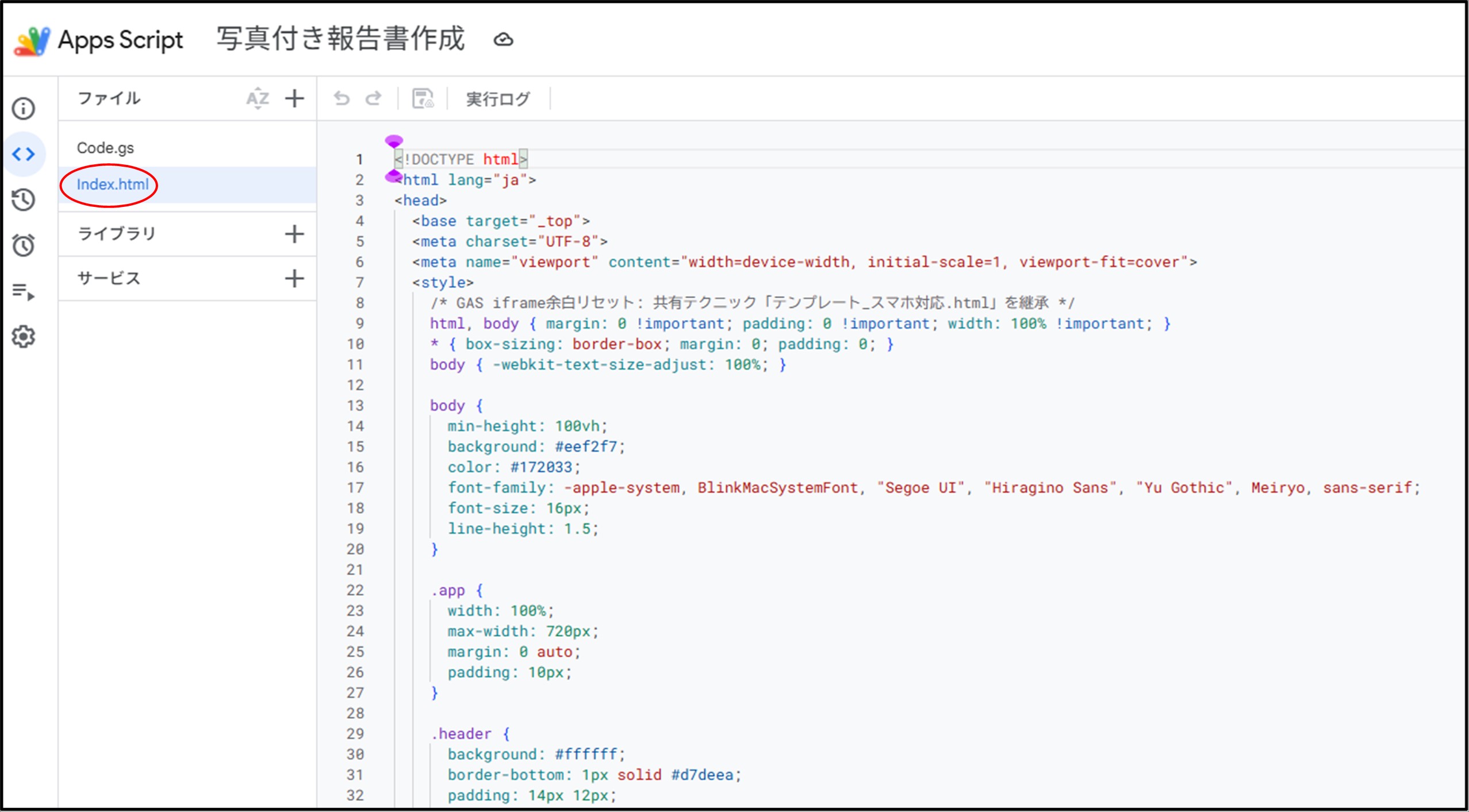Screen dimensions: 1469x812
Task: Open Project Settings gear icon
Action: click(x=24, y=337)
